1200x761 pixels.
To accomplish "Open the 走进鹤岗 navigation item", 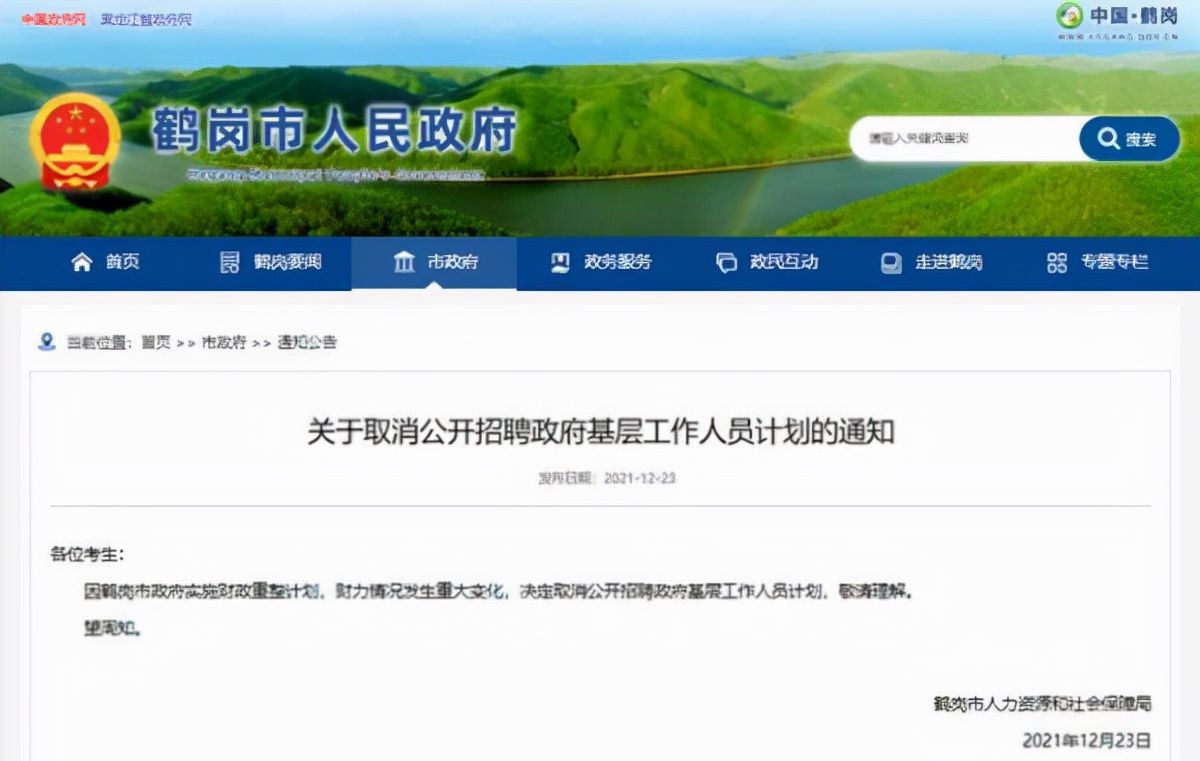I will pos(931,263).
